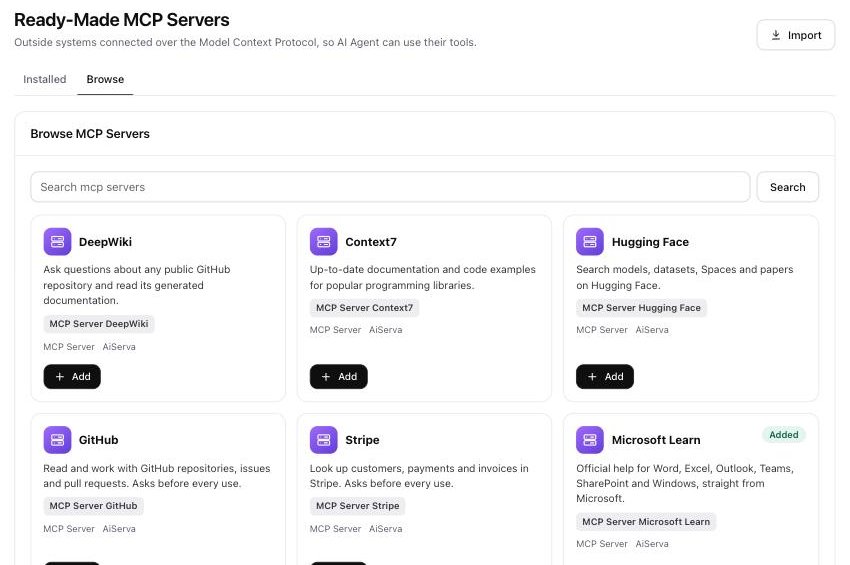This screenshot has height=565, width=850.
Task: Click the Browse MCP Servers heading
Action: 90,134
